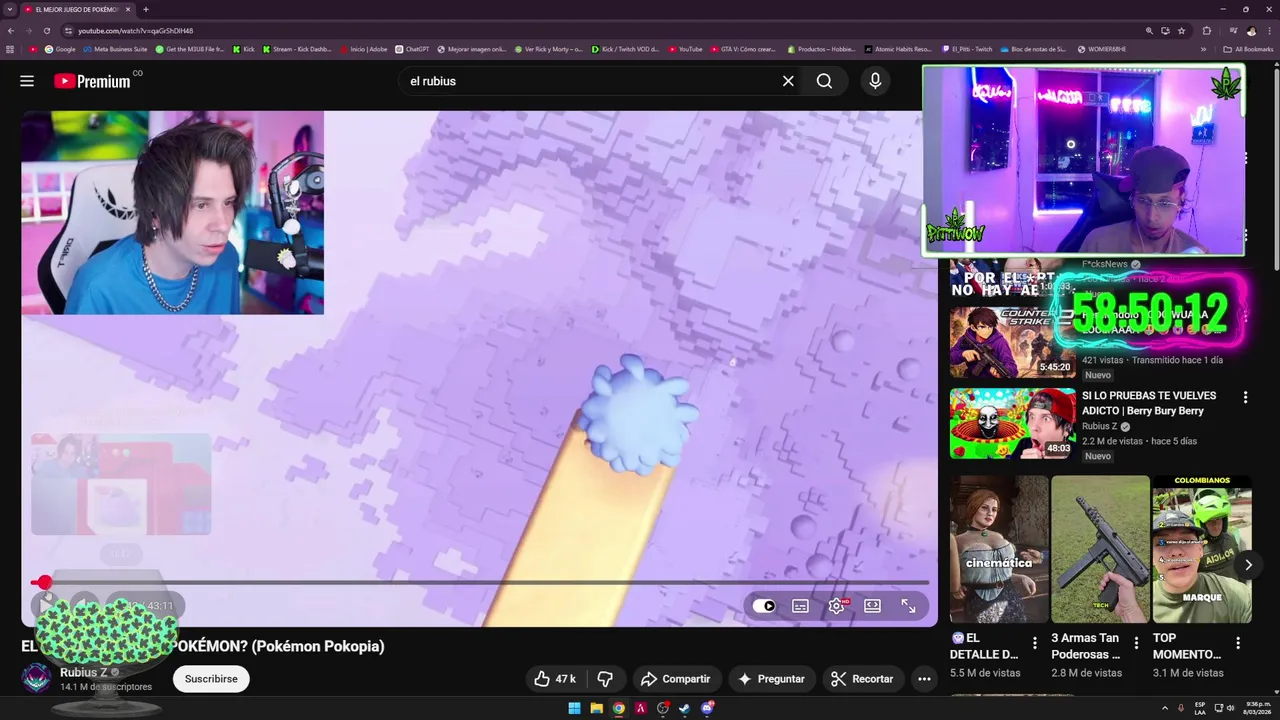
Task: Toggle subtitles in the video player
Action: (x=800, y=606)
